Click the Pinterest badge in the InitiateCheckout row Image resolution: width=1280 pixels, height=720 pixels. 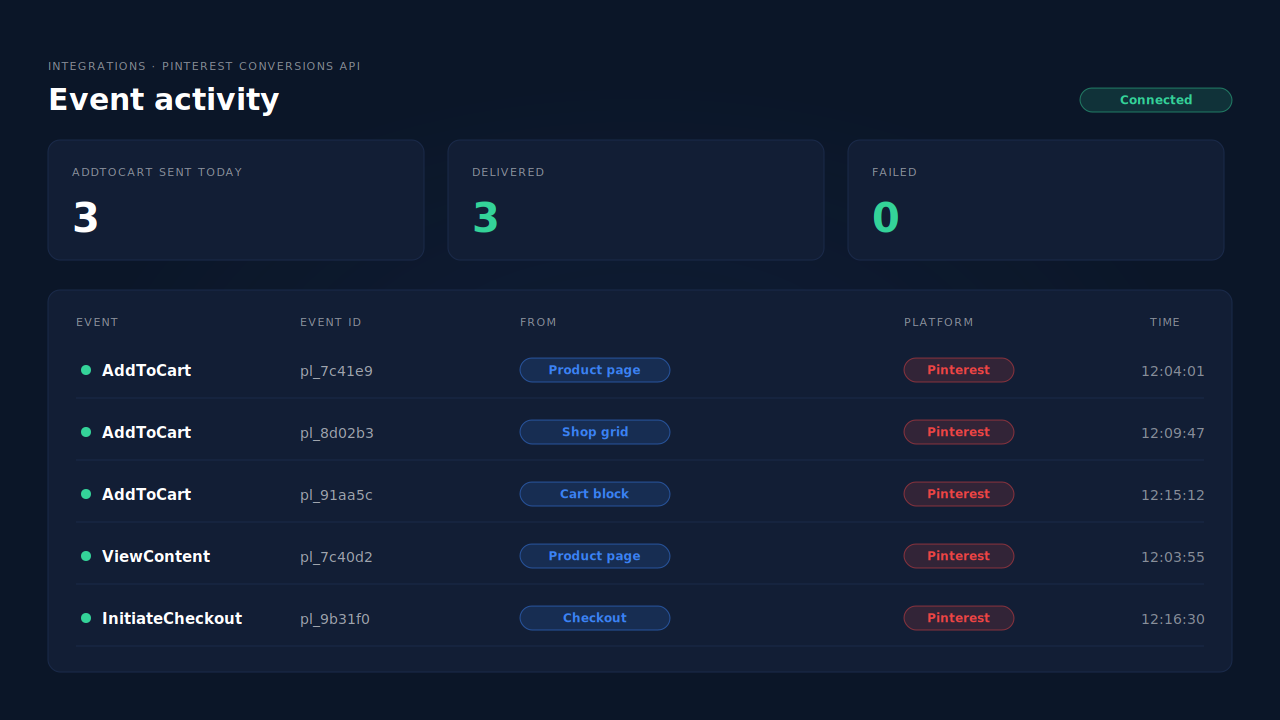point(959,618)
